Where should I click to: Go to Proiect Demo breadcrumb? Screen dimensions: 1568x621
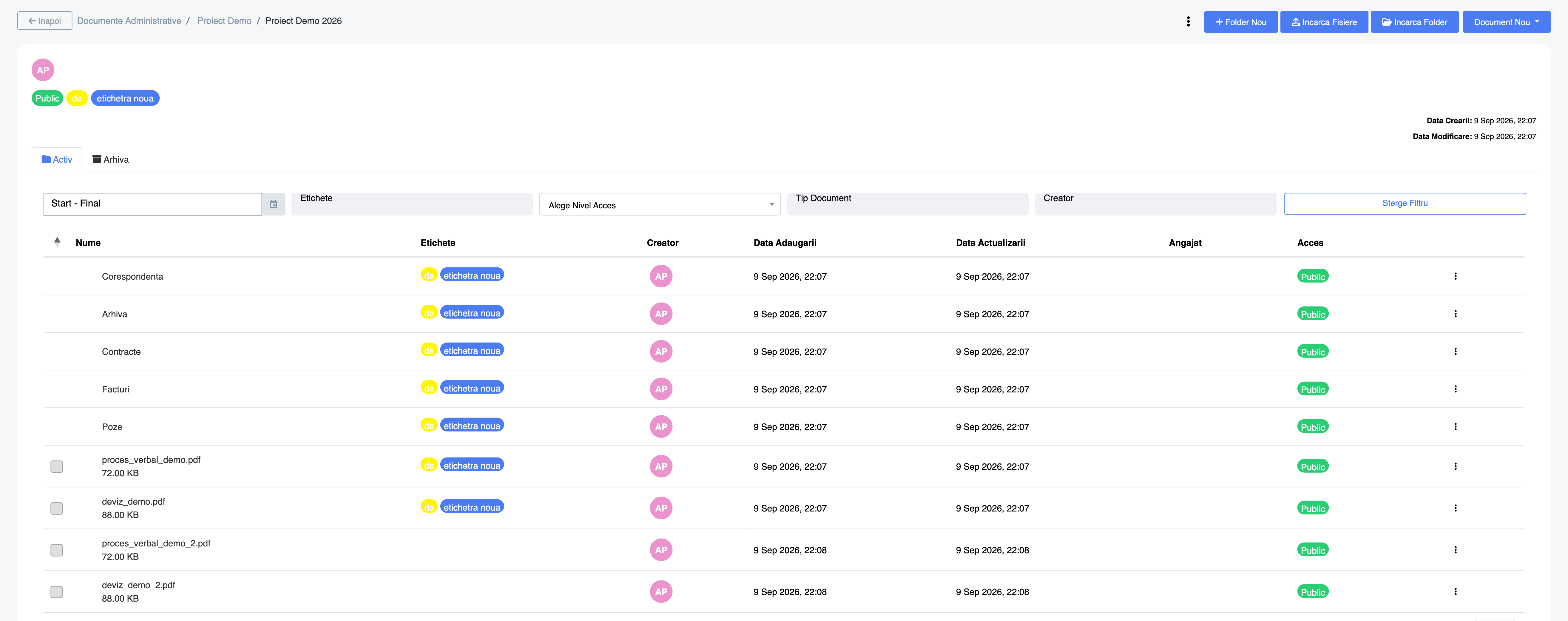point(224,21)
